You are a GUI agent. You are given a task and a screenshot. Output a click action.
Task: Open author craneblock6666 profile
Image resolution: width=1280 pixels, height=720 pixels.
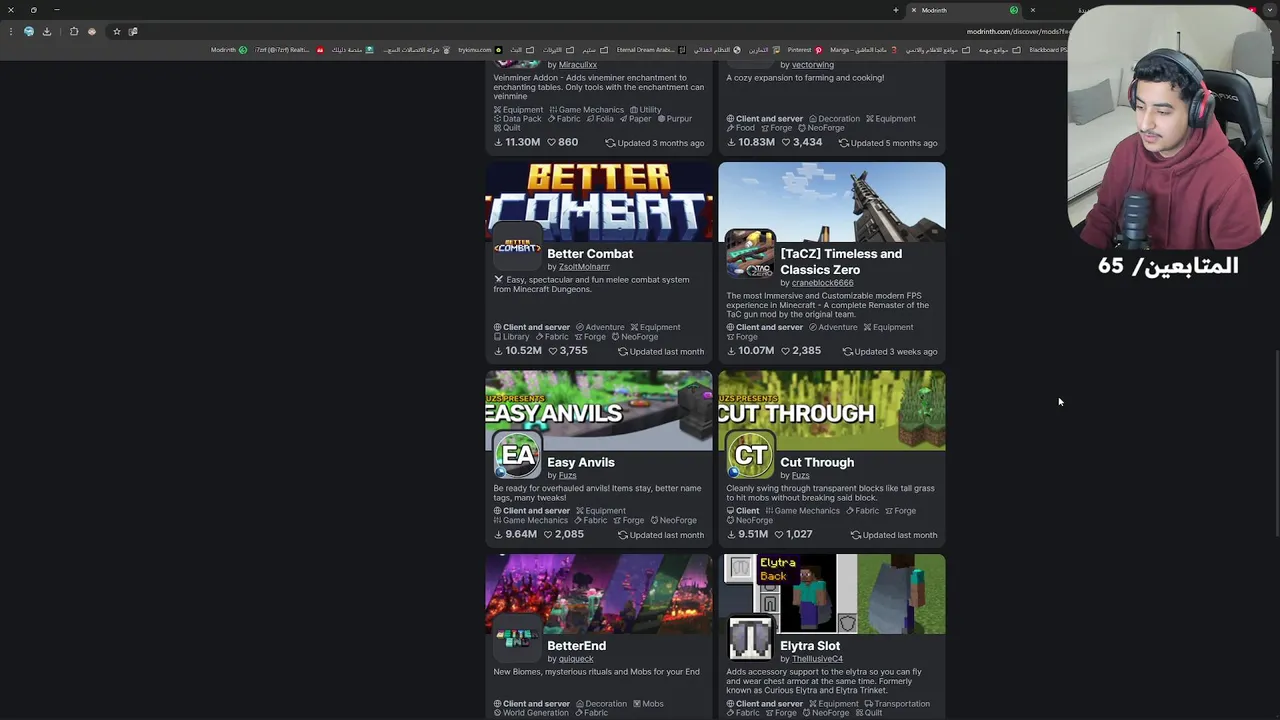click(823, 283)
